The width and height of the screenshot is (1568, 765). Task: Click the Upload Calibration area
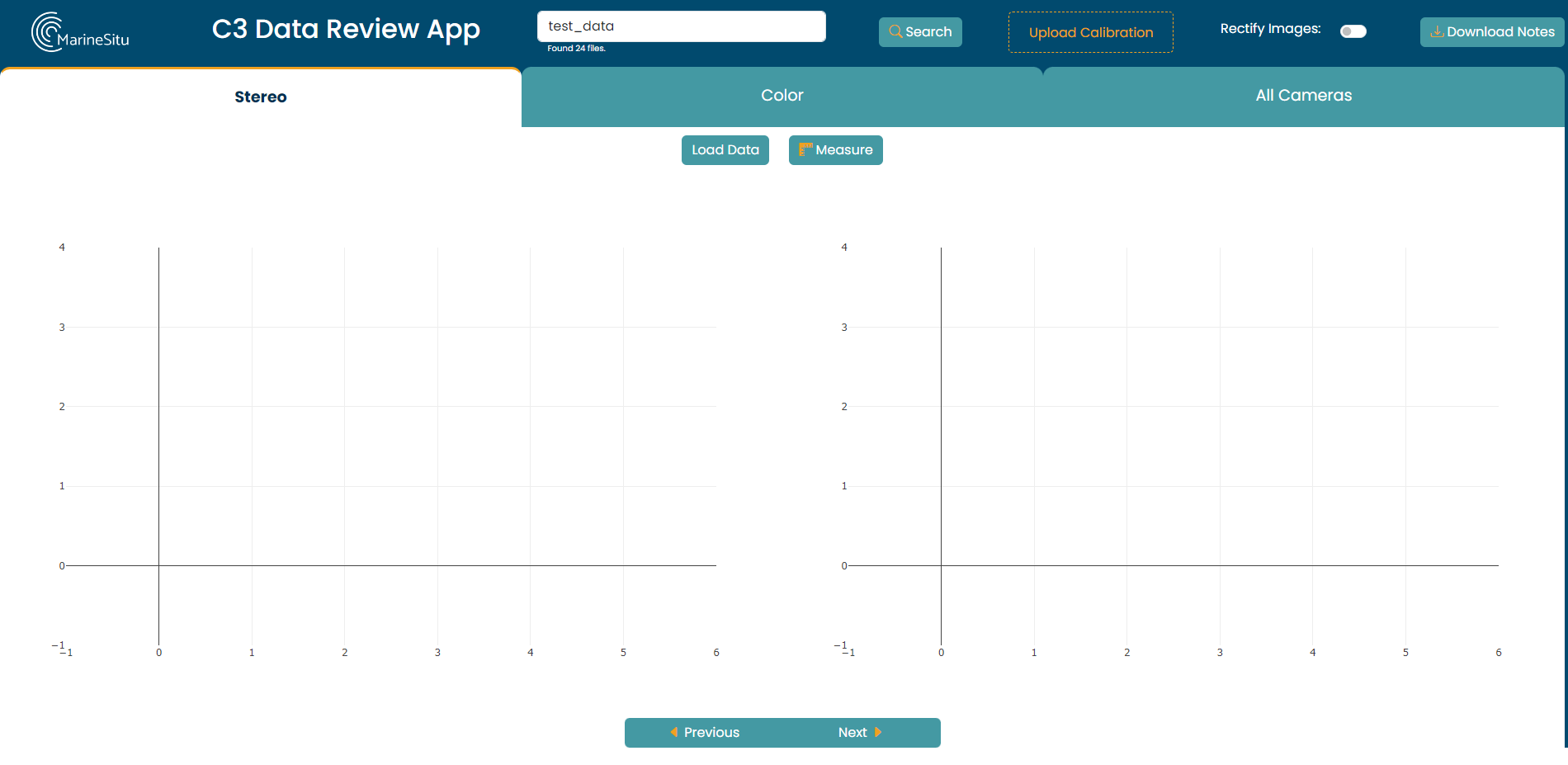point(1090,33)
